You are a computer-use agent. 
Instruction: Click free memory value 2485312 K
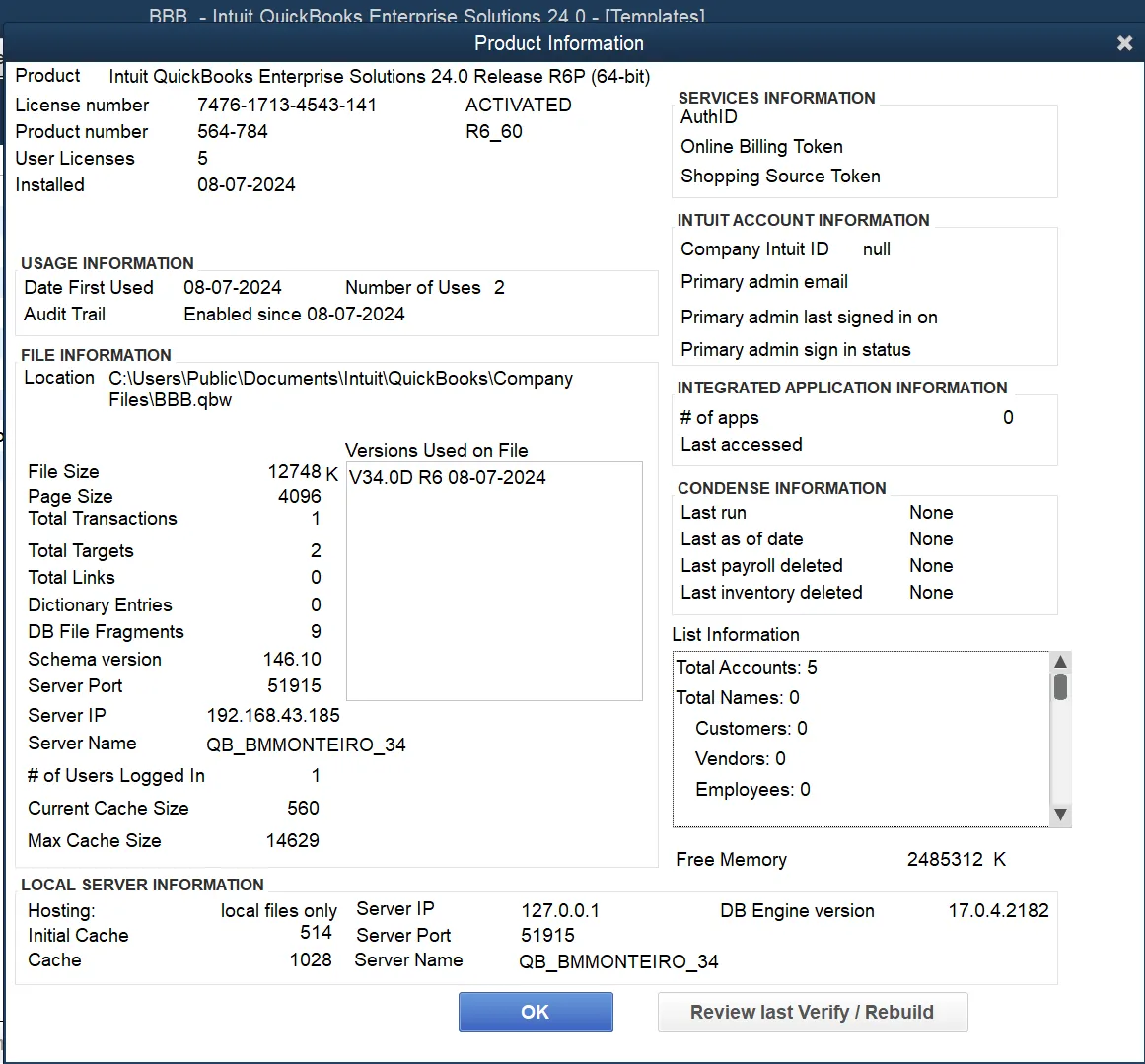(957, 860)
